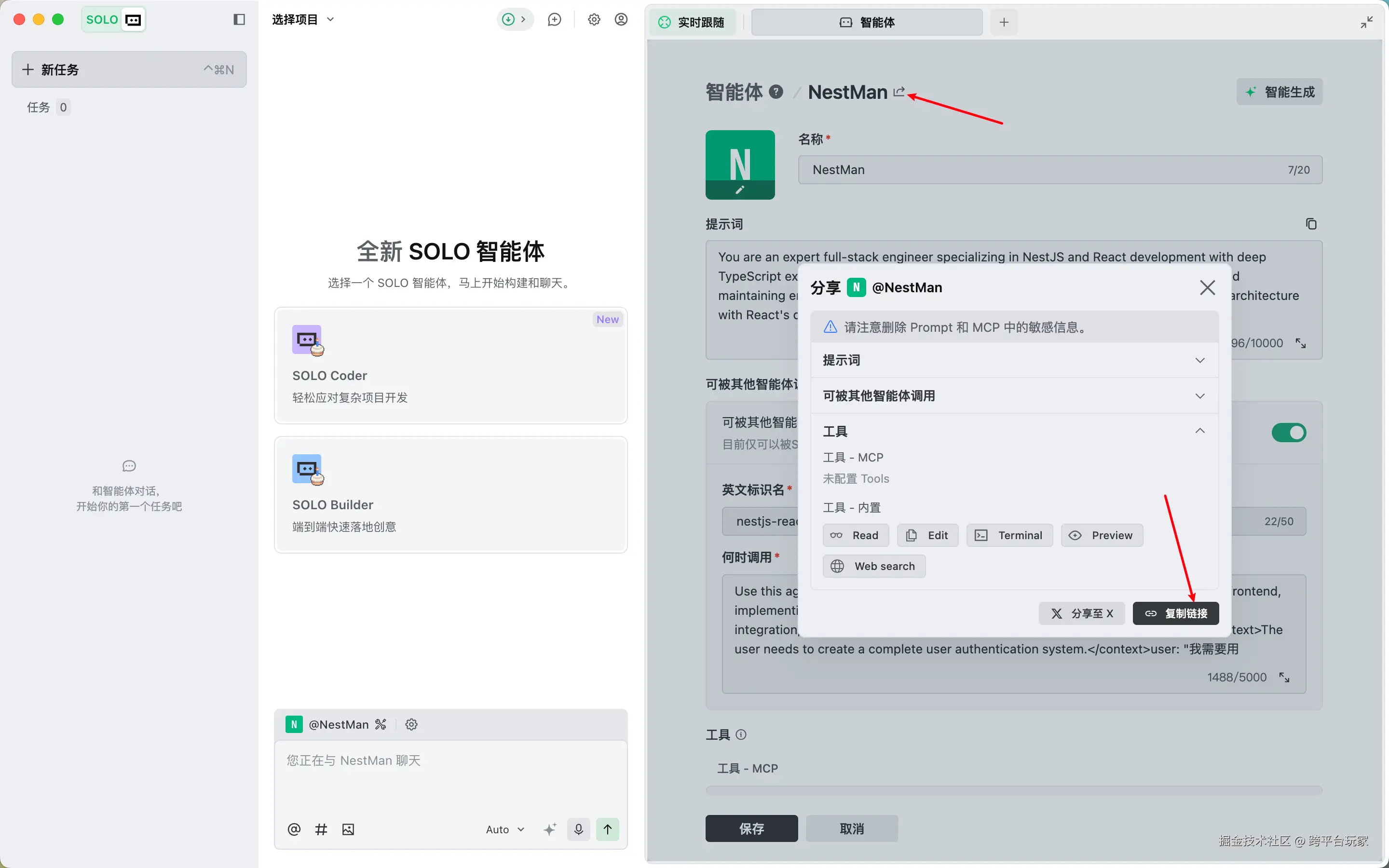
Task: Open the Auto model dropdown
Action: [x=505, y=829]
